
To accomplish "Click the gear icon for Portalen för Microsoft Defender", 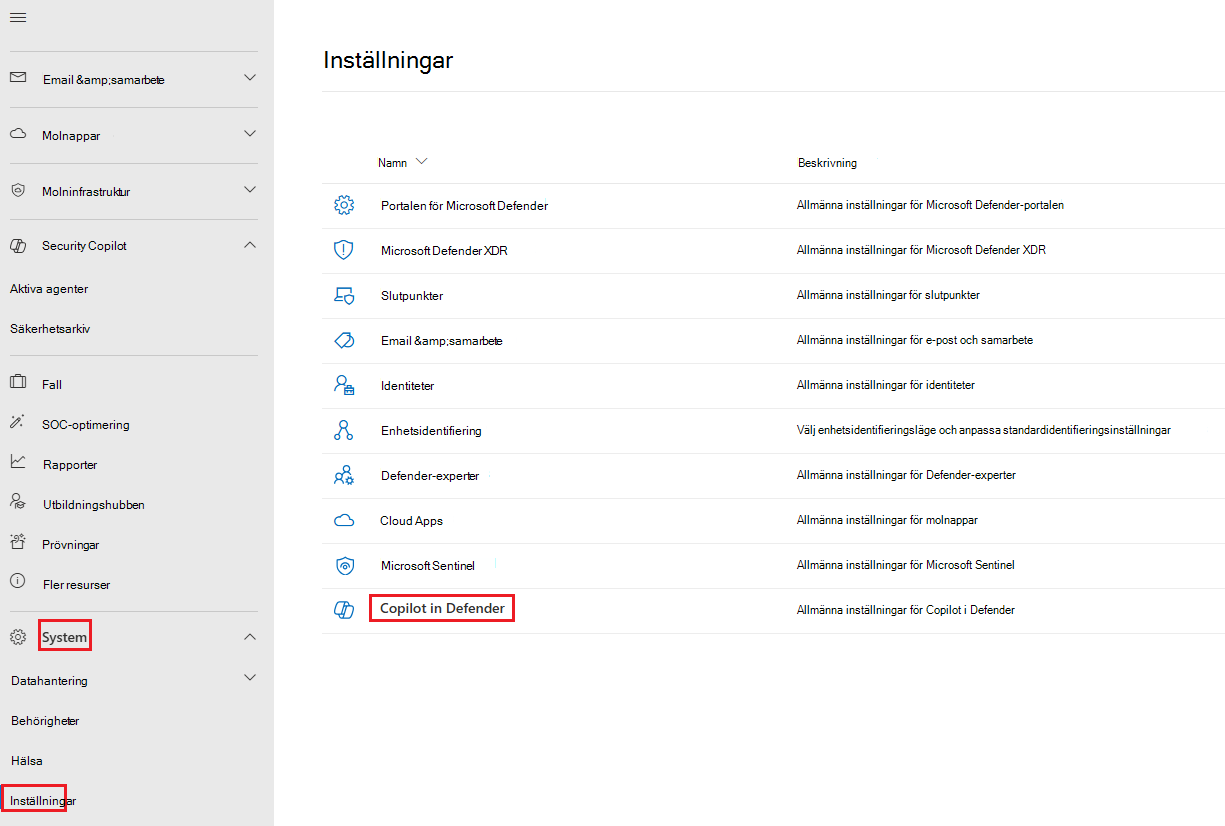I will tap(344, 205).
